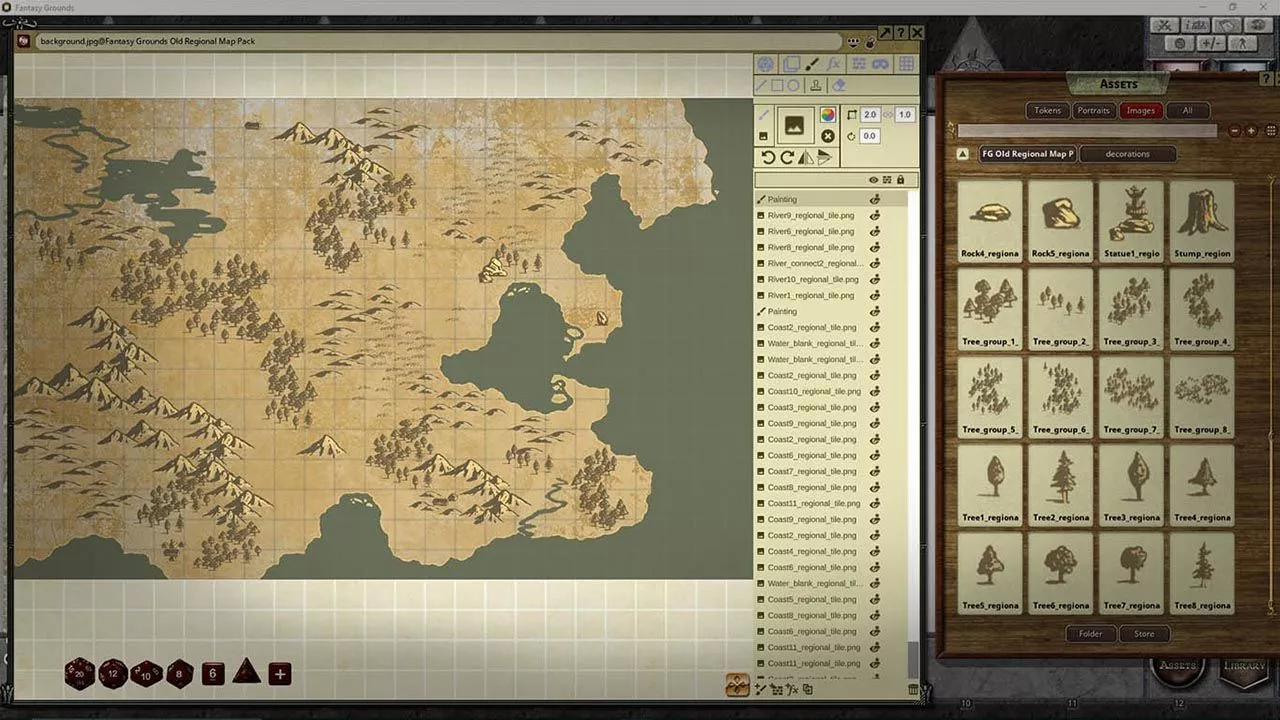
Task: Click the Folder button in Assets
Action: pos(1090,633)
